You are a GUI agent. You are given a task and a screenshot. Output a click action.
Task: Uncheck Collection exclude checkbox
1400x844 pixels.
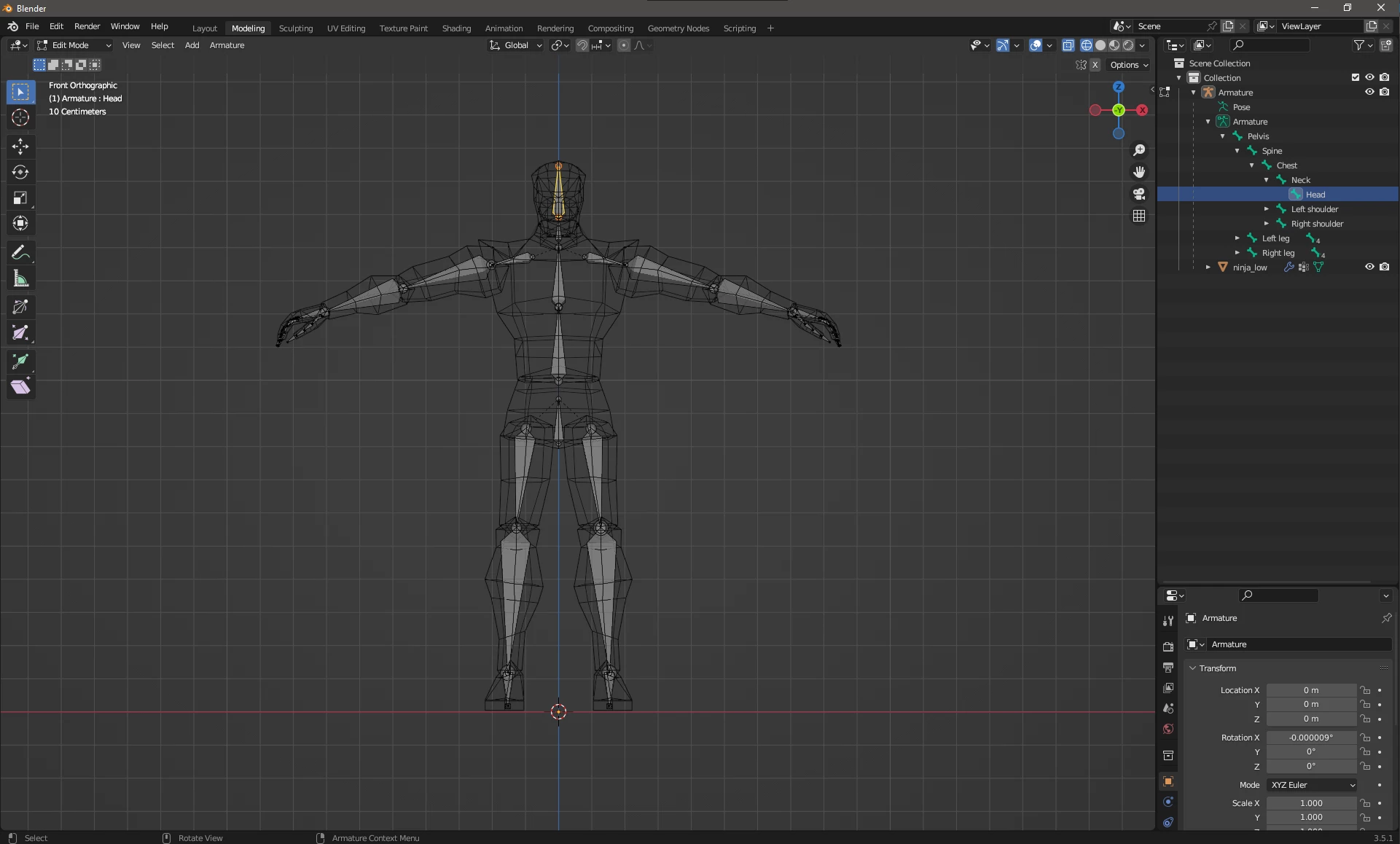coord(1355,77)
